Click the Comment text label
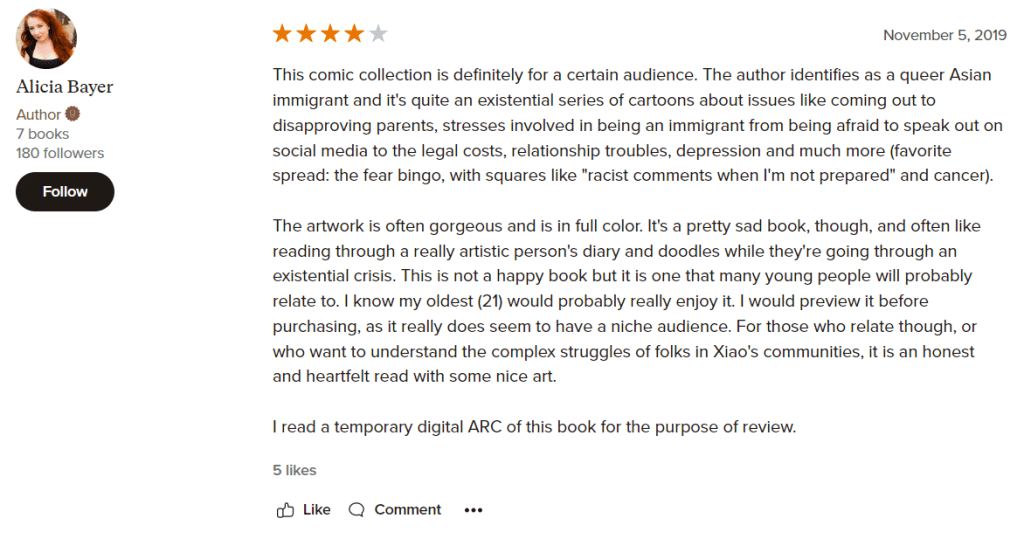 tap(407, 510)
